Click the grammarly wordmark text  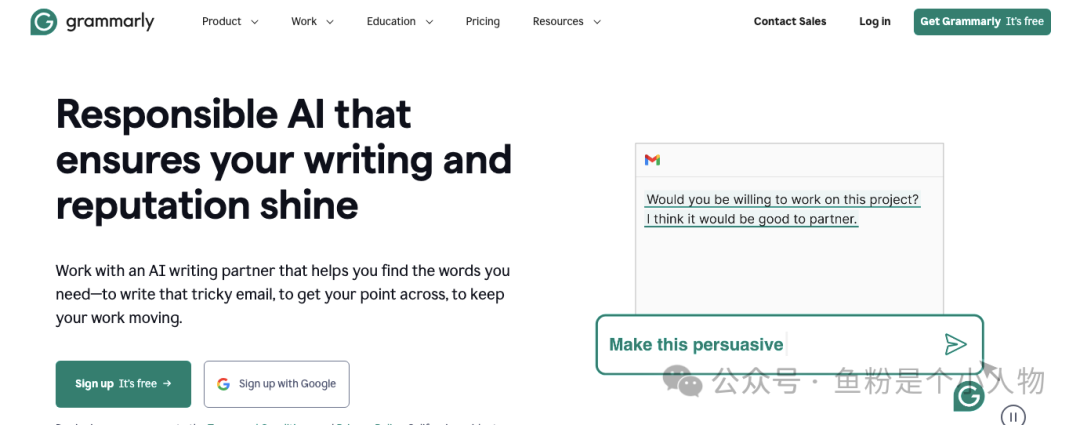click(110, 22)
